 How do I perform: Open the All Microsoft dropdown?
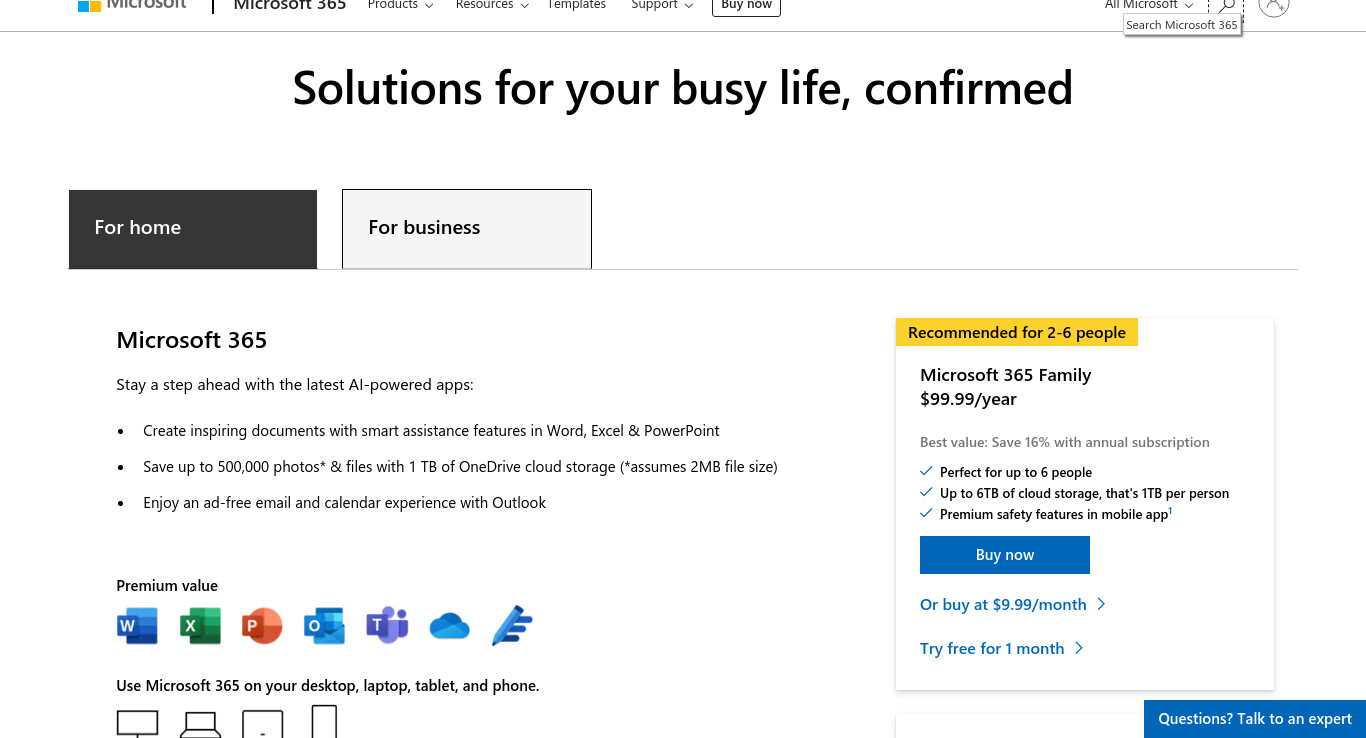1149,5
